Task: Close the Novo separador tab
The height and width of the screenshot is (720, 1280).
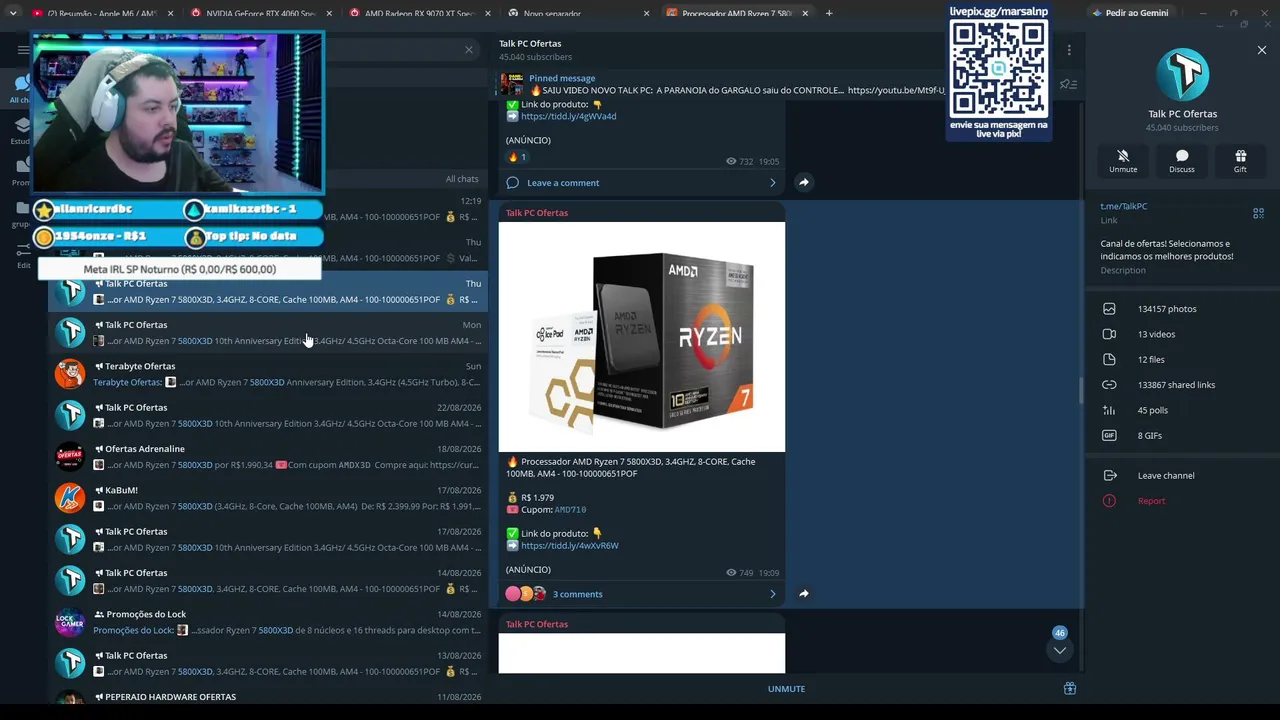Action: [646, 13]
